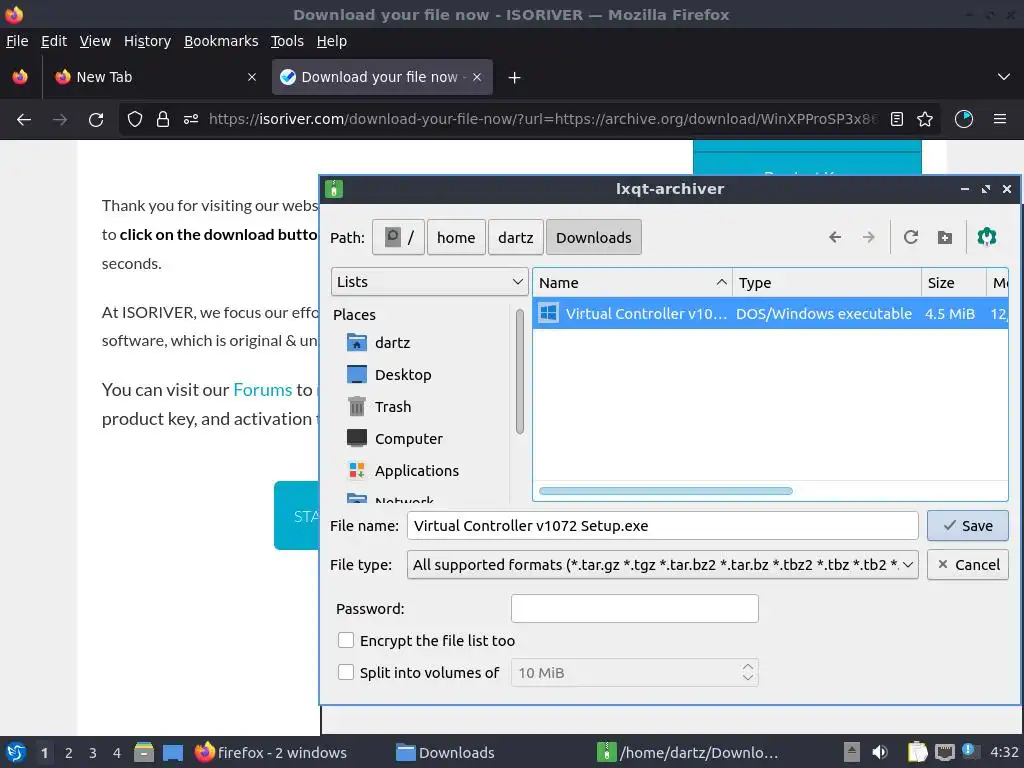Click the Downloads path breadcrumb button

(x=594, y=237)
